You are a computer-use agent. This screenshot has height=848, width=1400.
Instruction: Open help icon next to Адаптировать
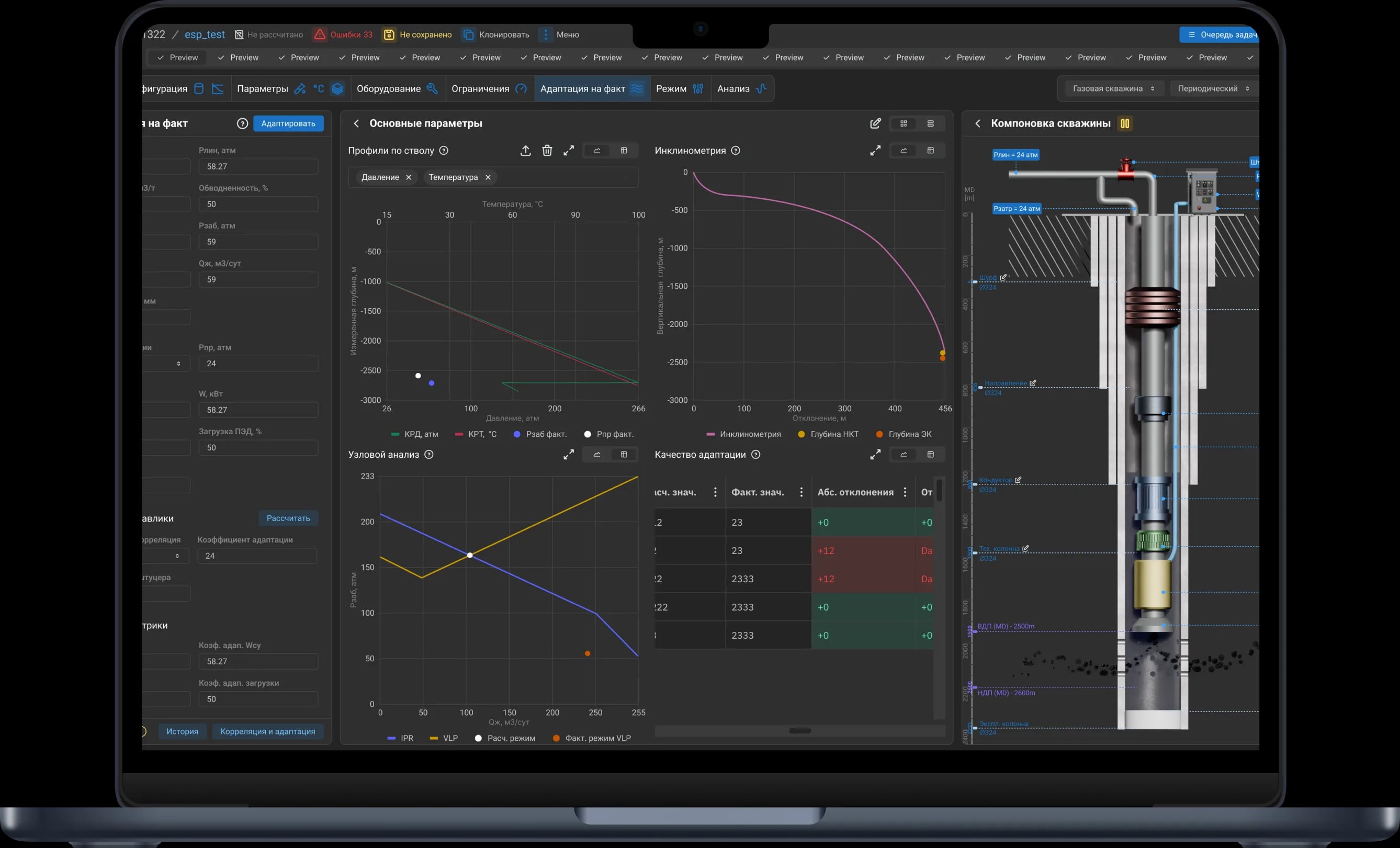pos(243,123)
